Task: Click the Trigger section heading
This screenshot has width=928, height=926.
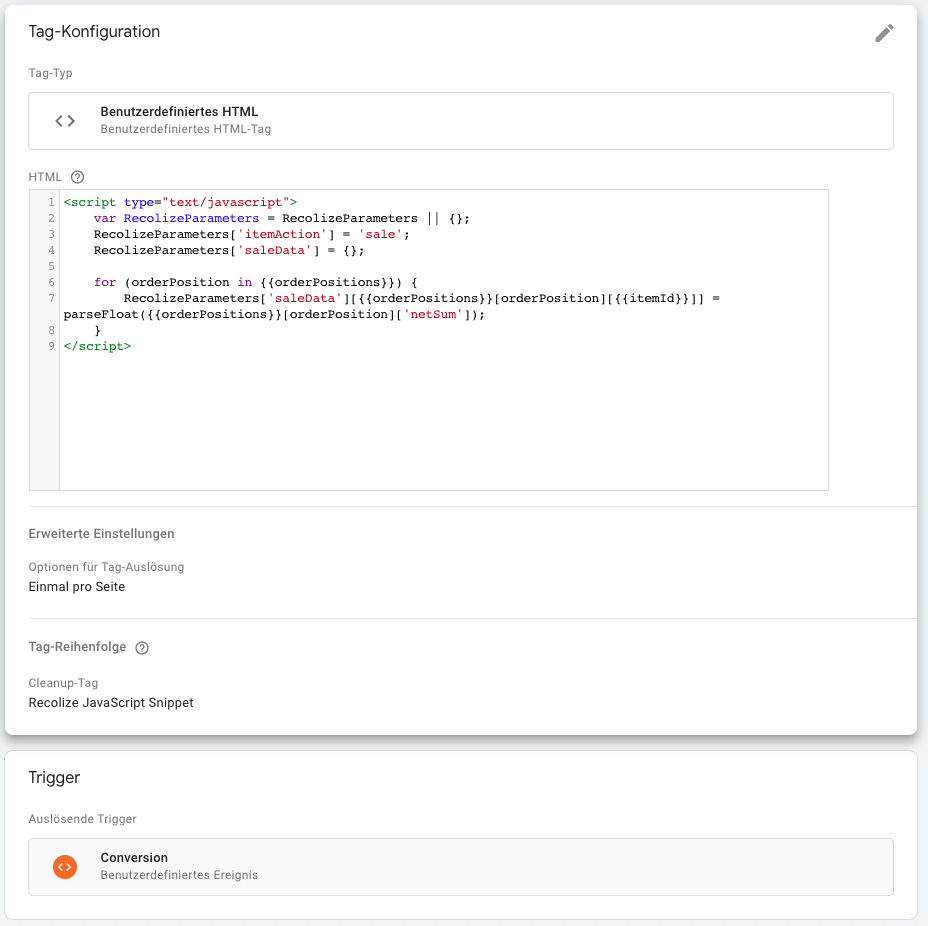Action: click(54, 777)
